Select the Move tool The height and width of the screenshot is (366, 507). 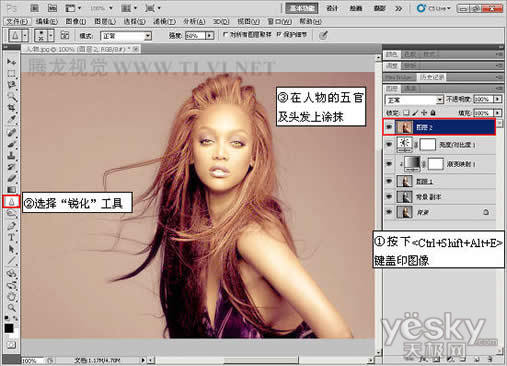coord(11,62)
